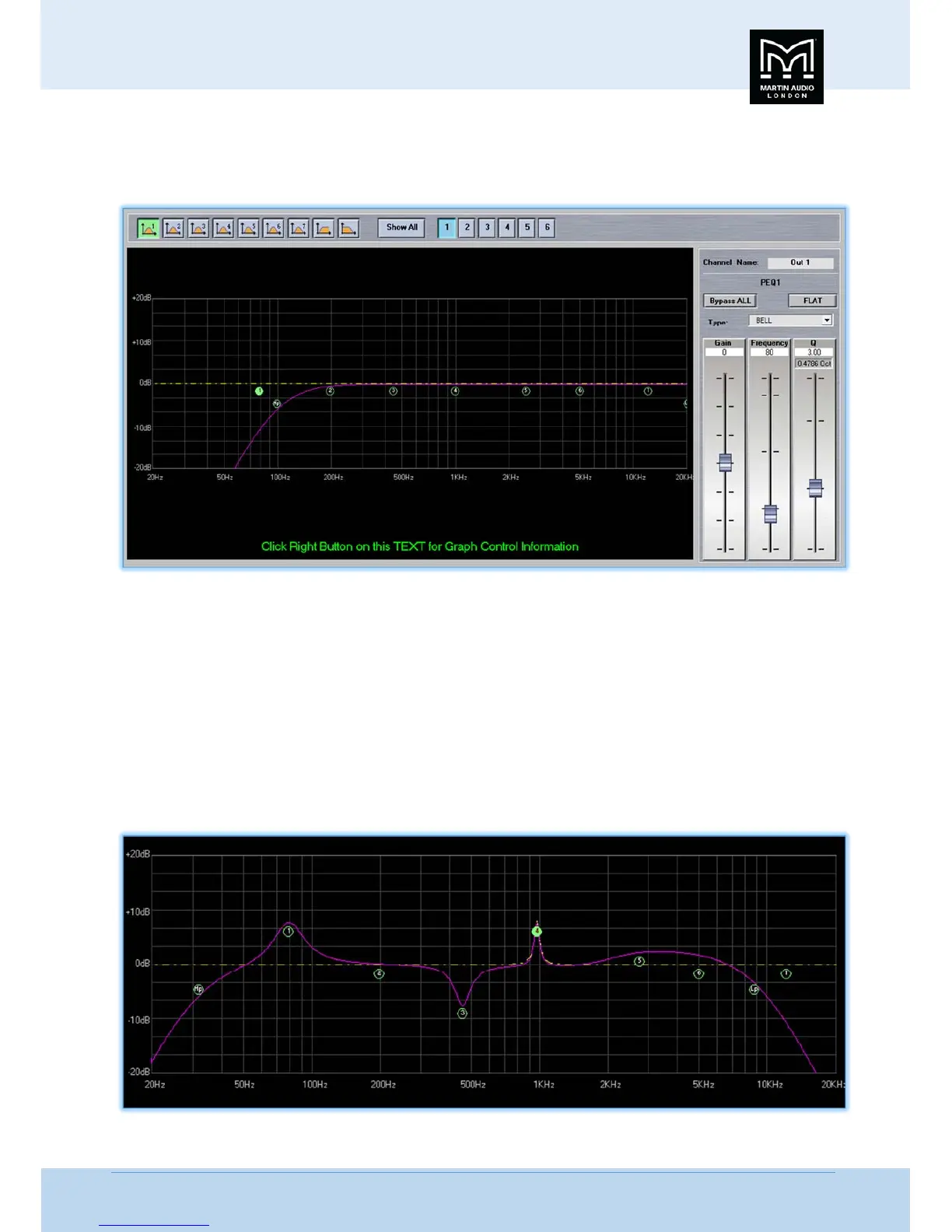Image resolution: width=952 pixels, height=1232 pixels.
Task: Click the Q slider handle
Action: coord(815,488)
